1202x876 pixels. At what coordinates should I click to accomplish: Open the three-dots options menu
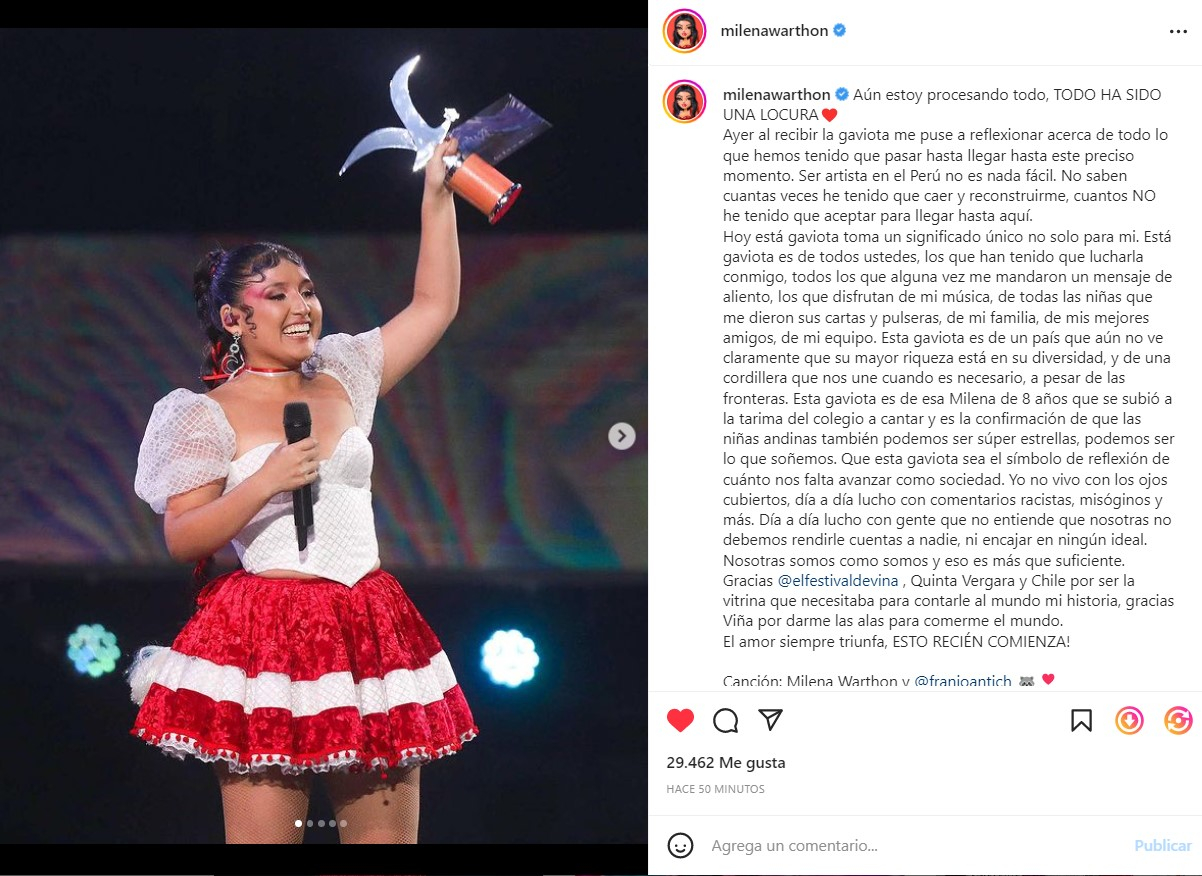click(1178, 31)
